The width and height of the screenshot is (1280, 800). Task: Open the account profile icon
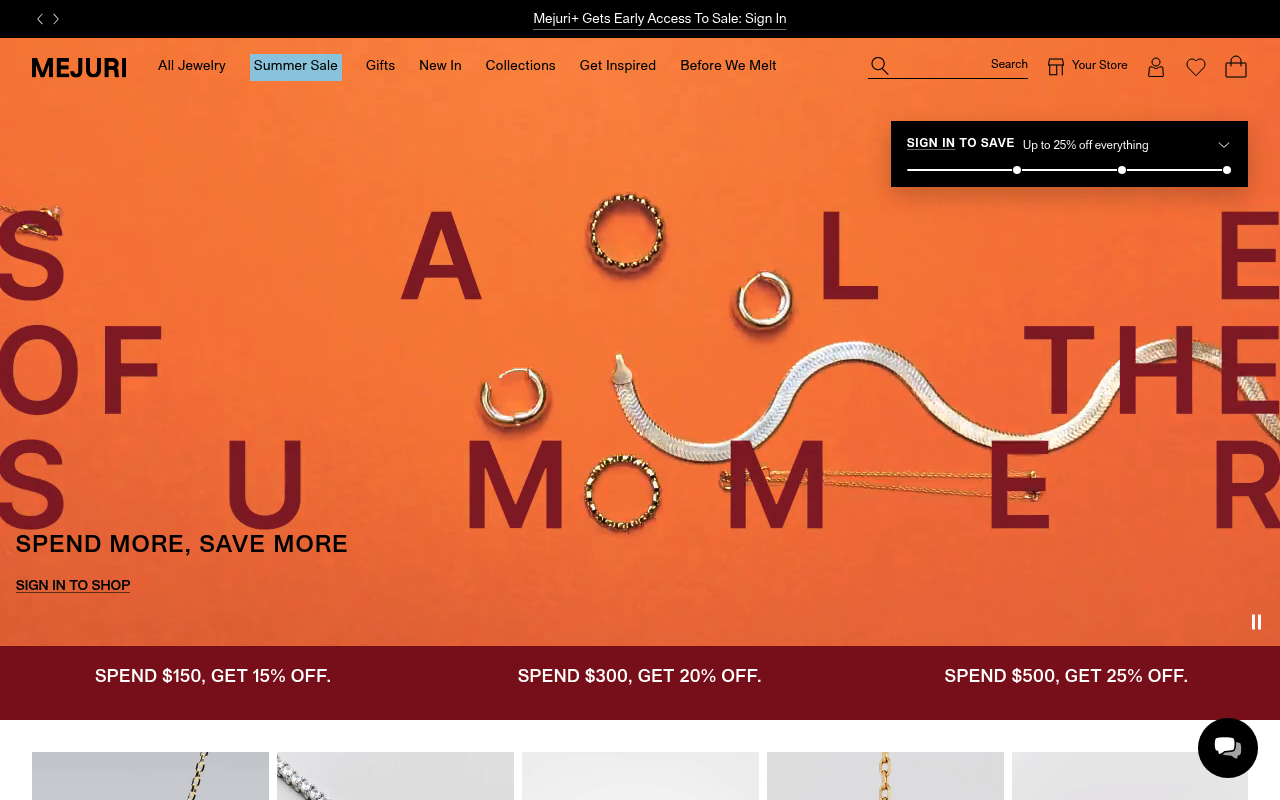(1156, 67)
